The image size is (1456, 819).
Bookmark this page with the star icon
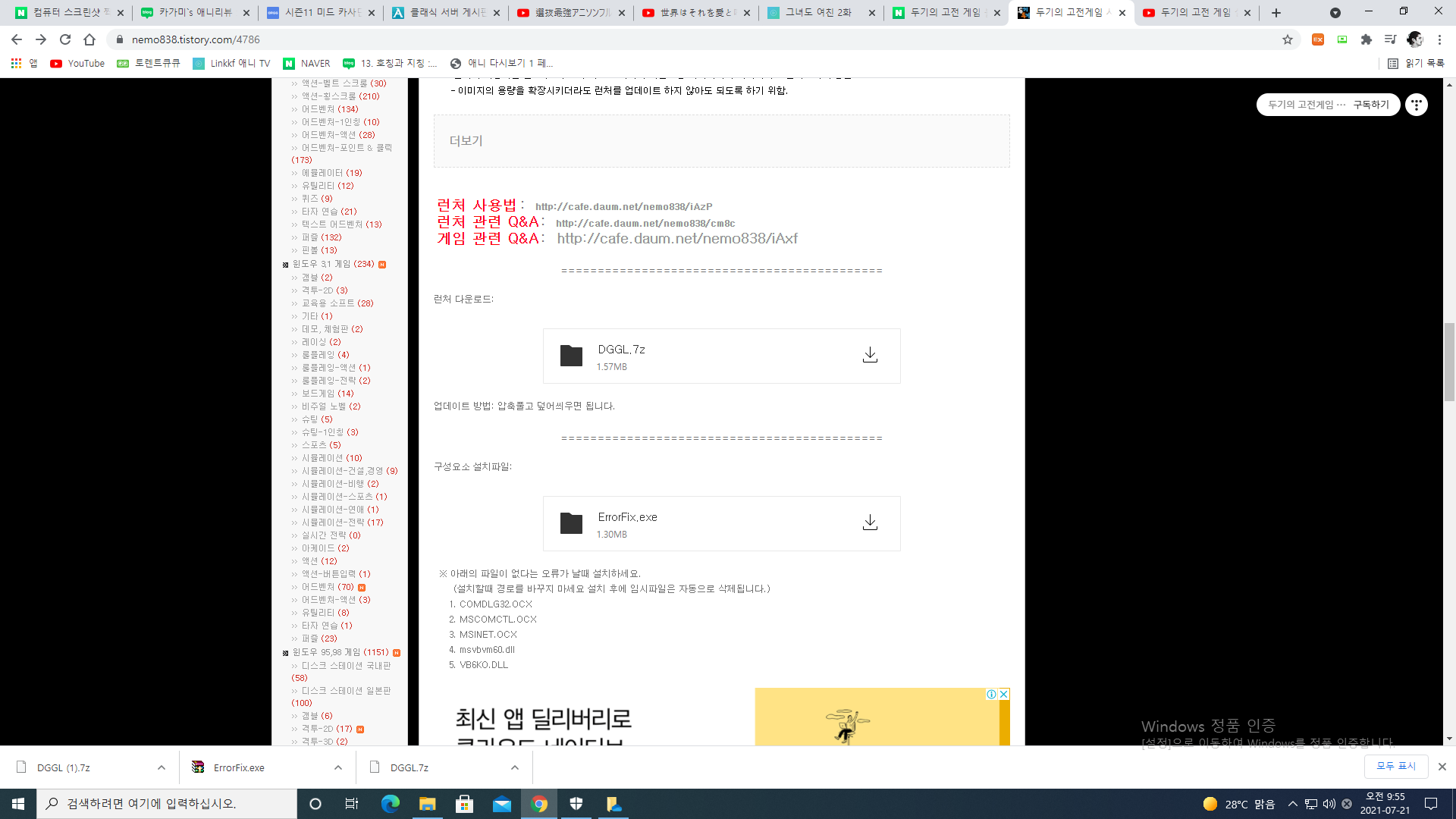click(x=1288, y=39)
